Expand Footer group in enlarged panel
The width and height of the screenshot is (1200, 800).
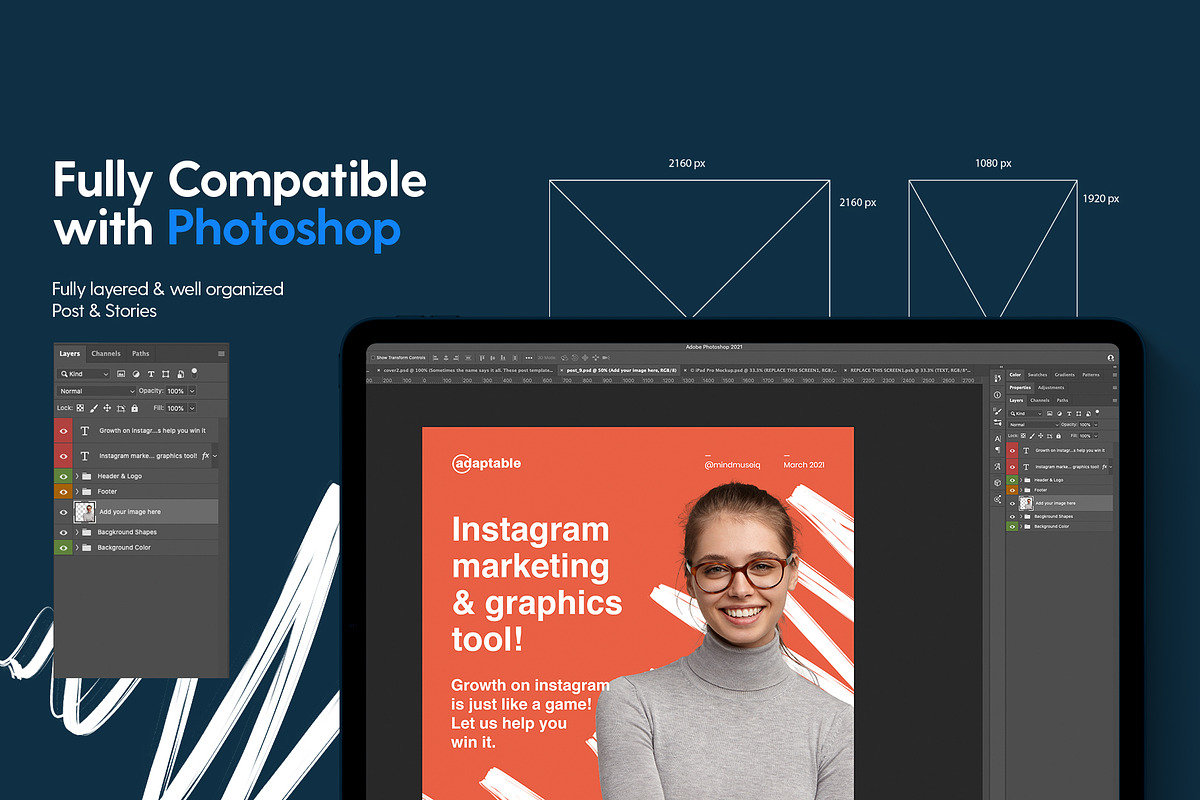point(77,491)
